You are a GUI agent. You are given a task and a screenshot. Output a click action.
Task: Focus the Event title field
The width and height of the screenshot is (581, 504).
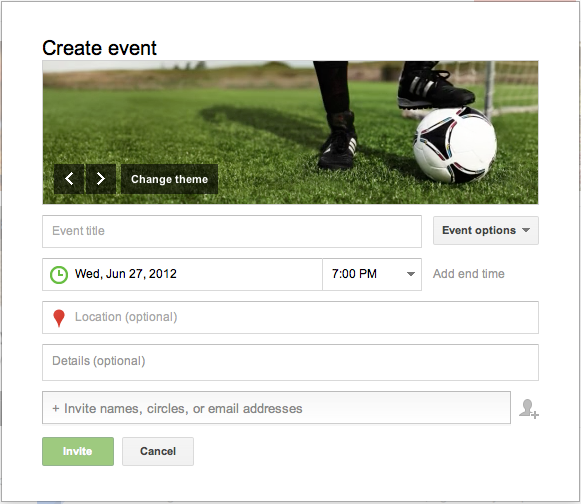(x=232, y=231)
